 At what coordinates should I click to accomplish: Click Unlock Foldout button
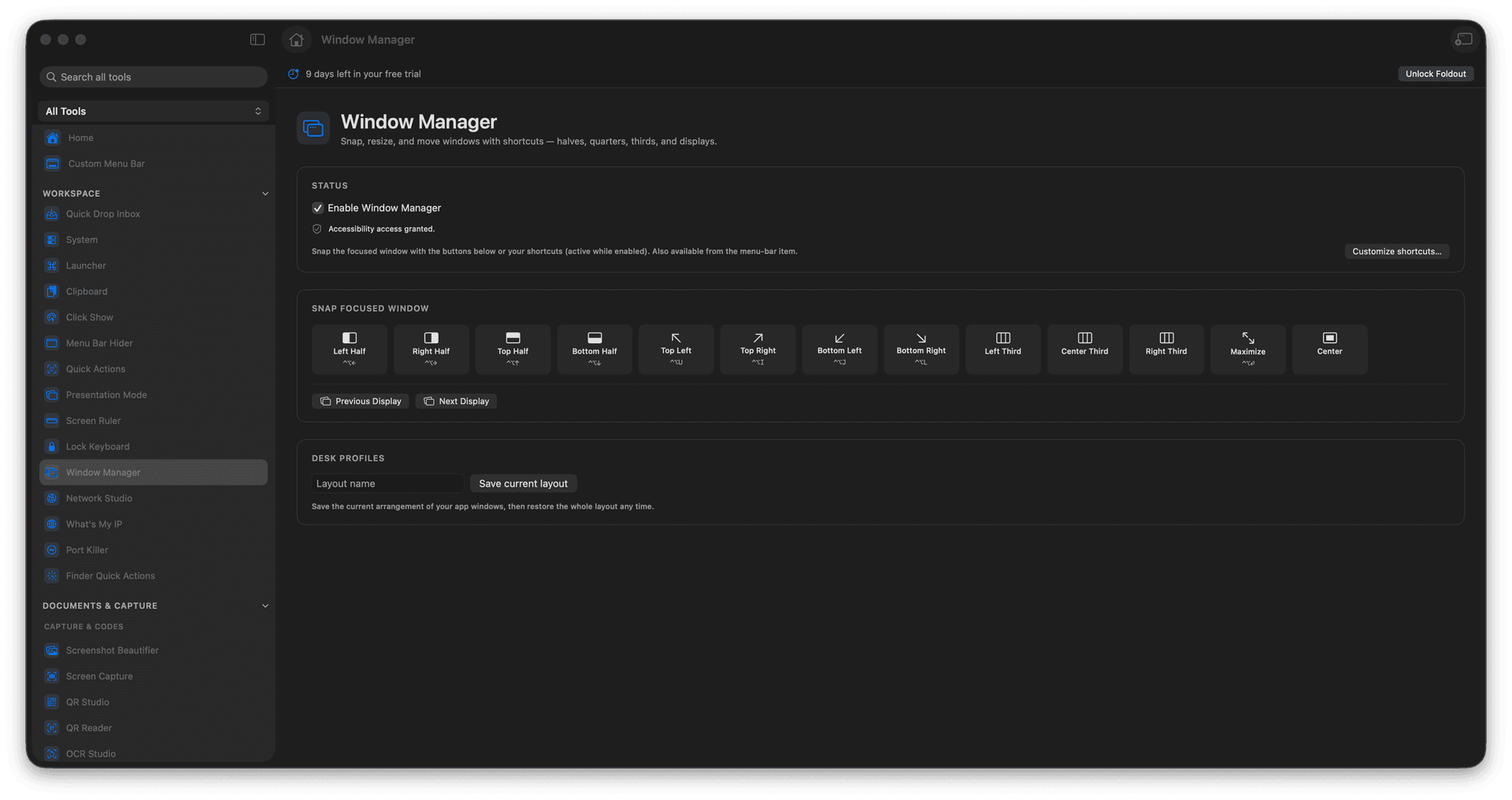tap(1436, 74)
